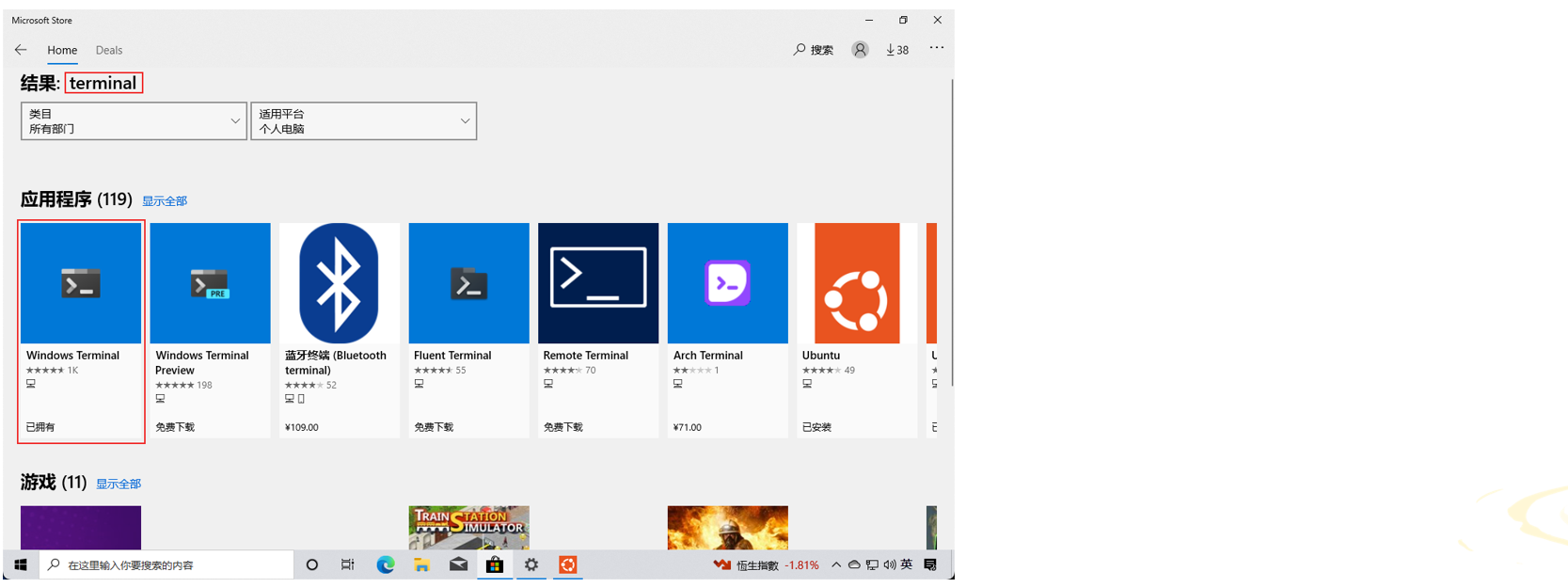This screenshot has height=588, width=1568.
Task: Open the downloads and updates indicator
Action: click(897, 50)
